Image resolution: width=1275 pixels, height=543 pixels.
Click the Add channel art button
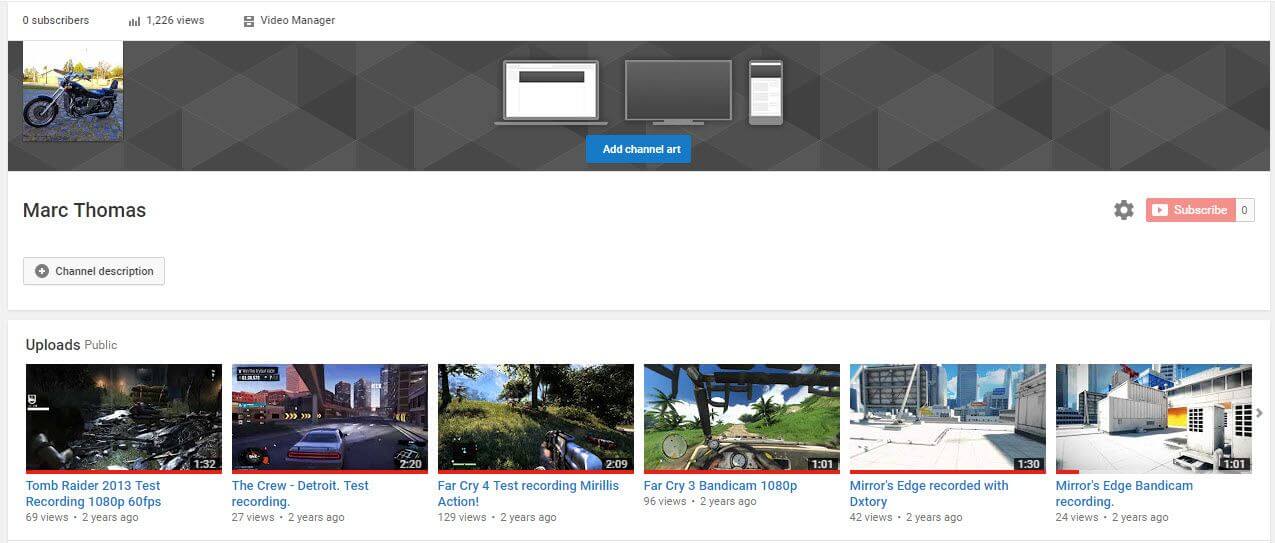[x=638, y=149]
